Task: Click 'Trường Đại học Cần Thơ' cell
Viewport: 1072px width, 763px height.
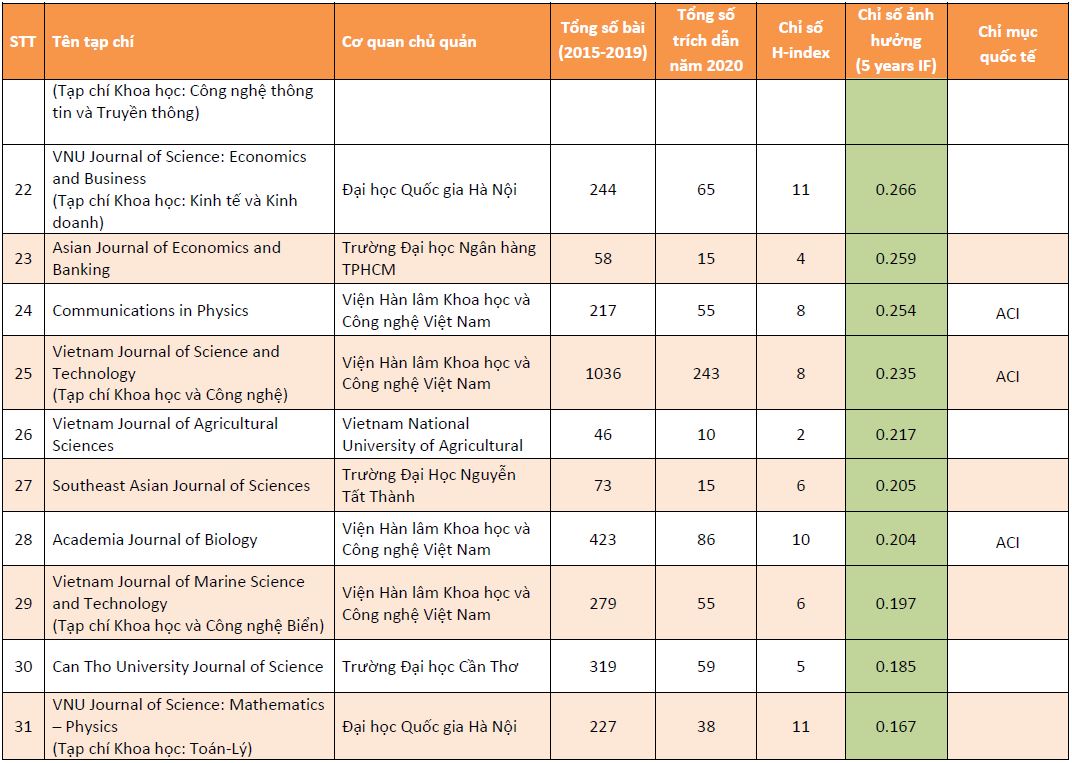Action: (x=442, y=667)
